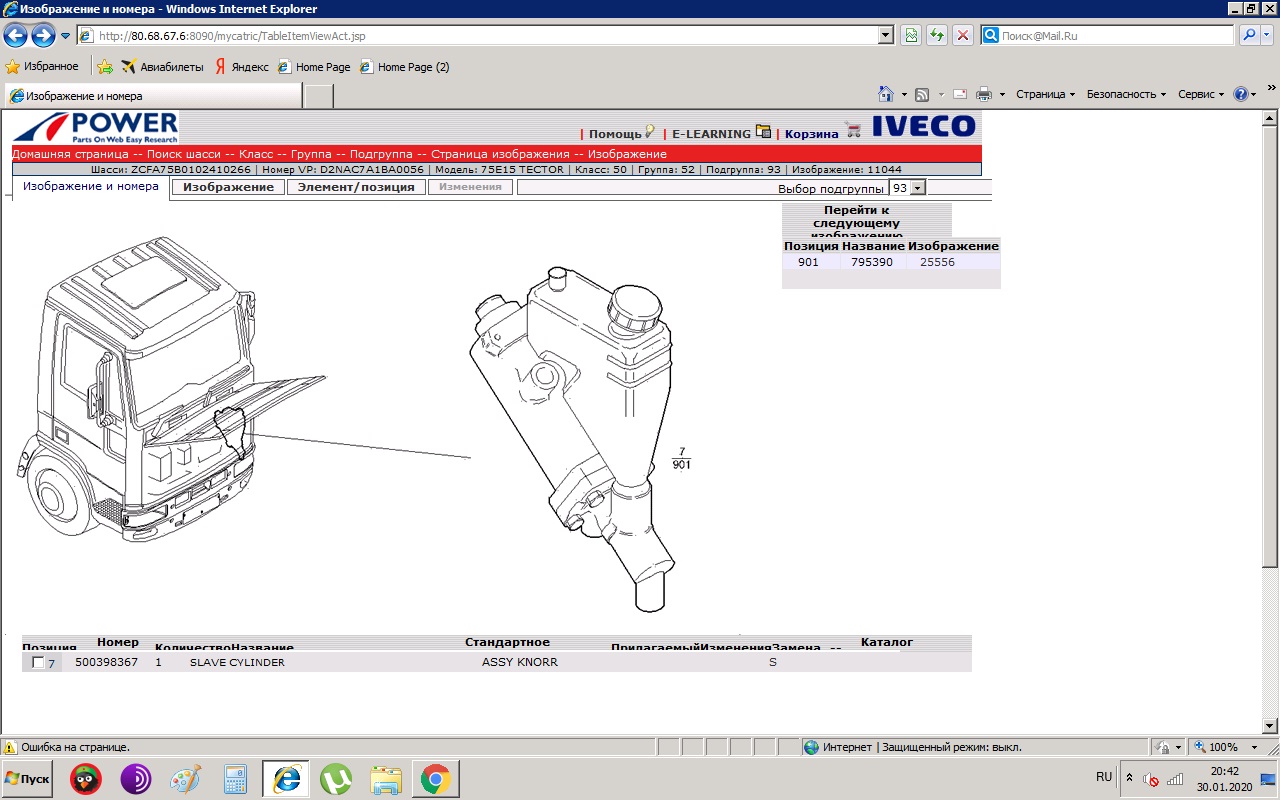Click the IVECO logo
The width and height of the screenshot is (1280, 800).
tap(923, 126)
